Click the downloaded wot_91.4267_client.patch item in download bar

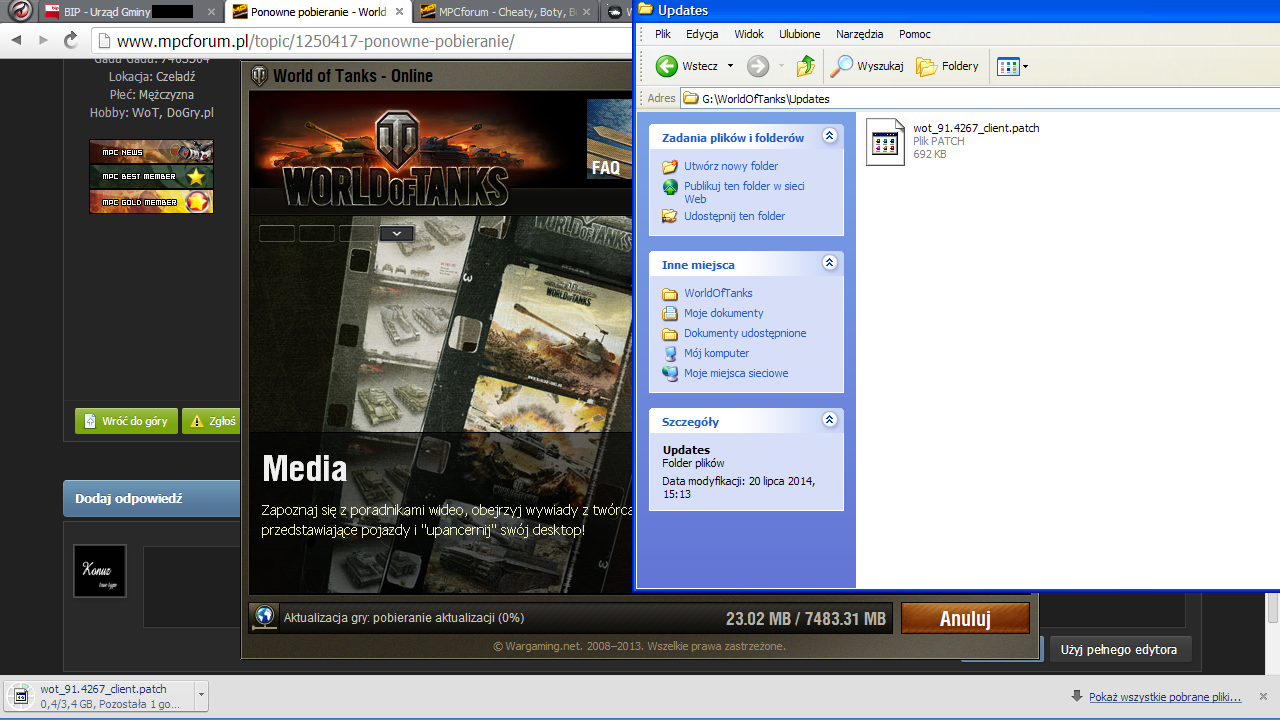click(x=100, y=696)
